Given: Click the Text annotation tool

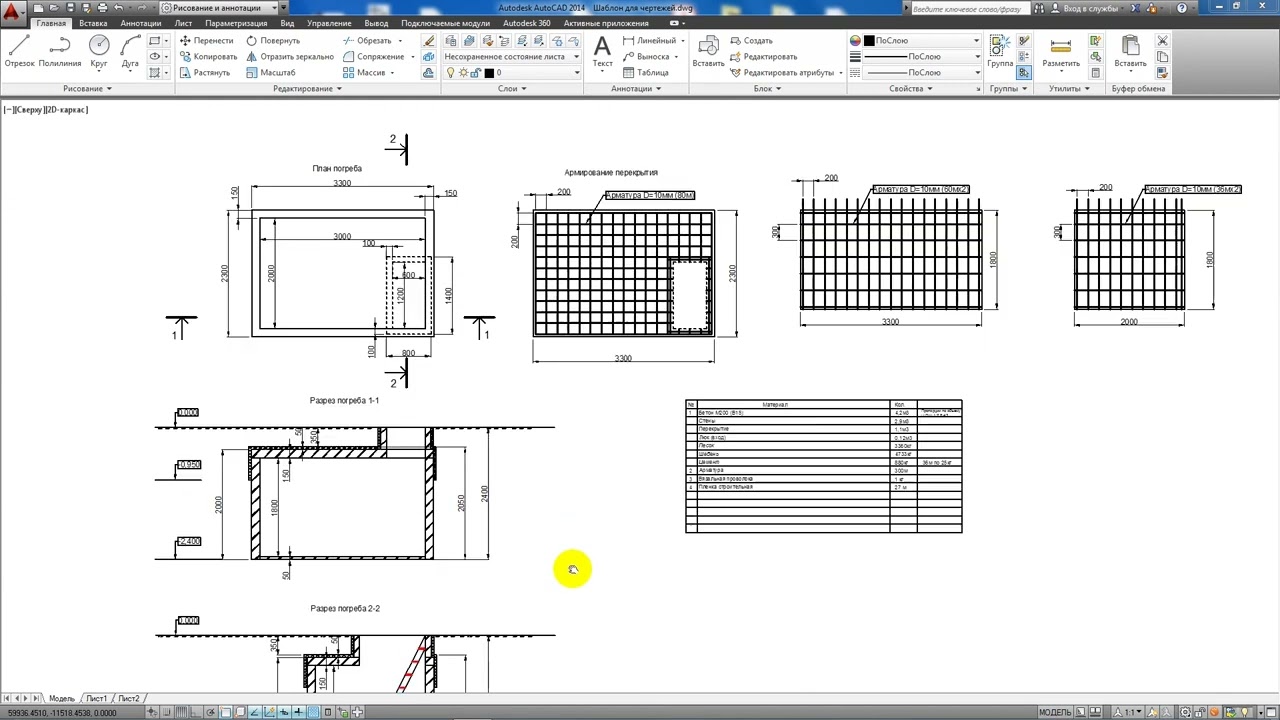Looking at the screenshot, I should pyautogui.click(x=602, y=52).
